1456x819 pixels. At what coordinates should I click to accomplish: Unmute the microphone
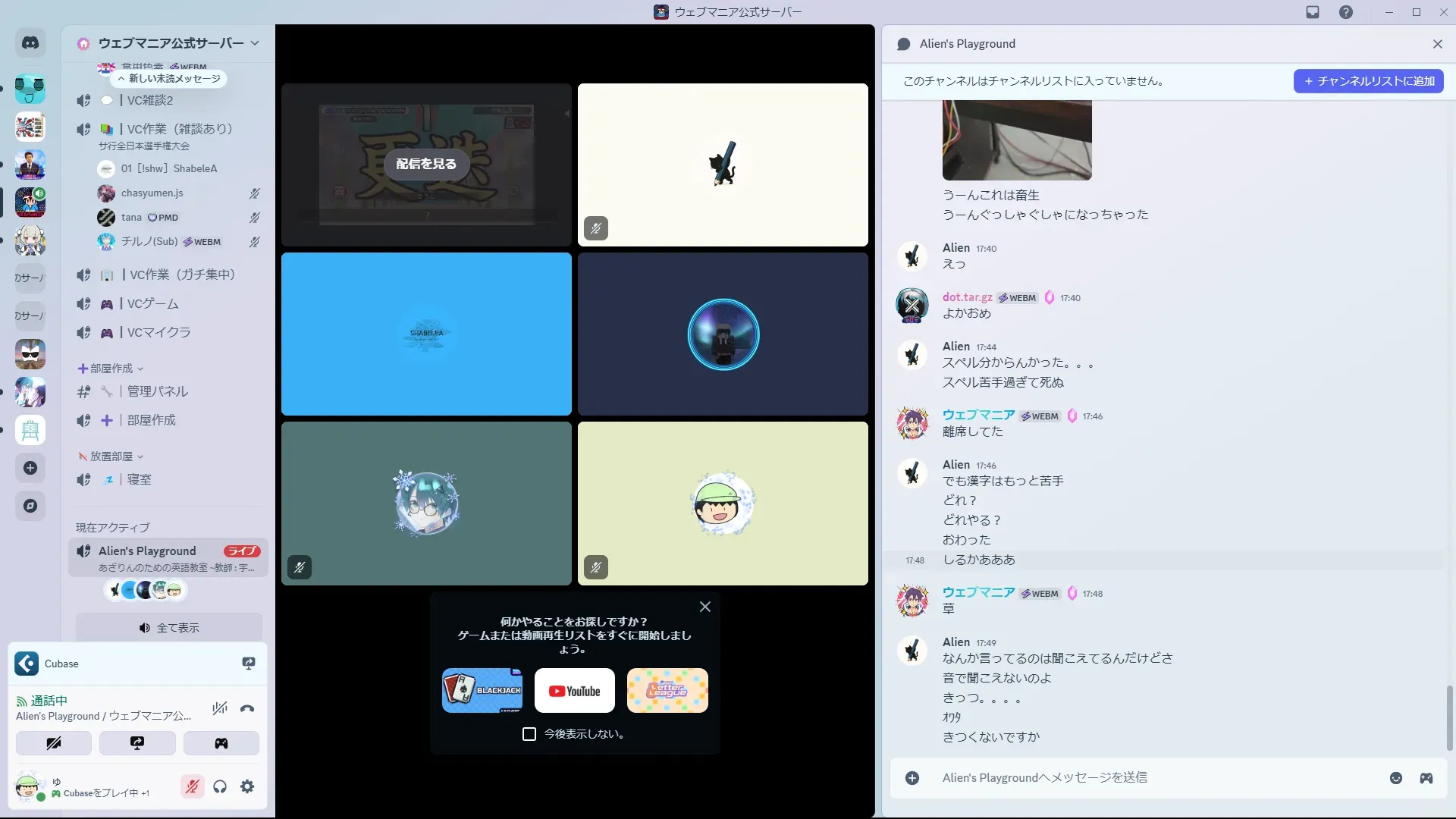[193, 787]
